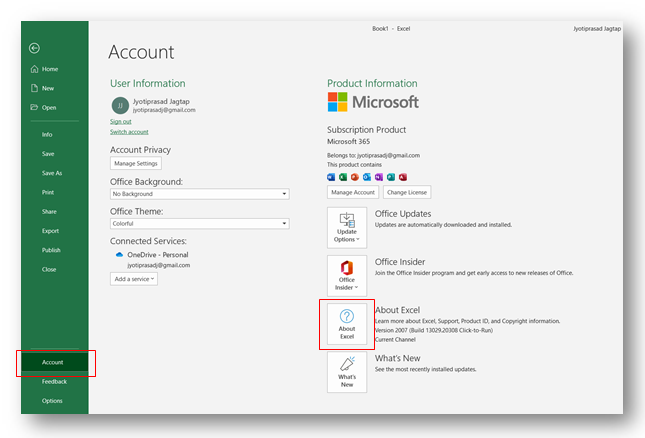Click the Version 2007 build text
This screenshot has height=438, width=645.
[434, 330]
